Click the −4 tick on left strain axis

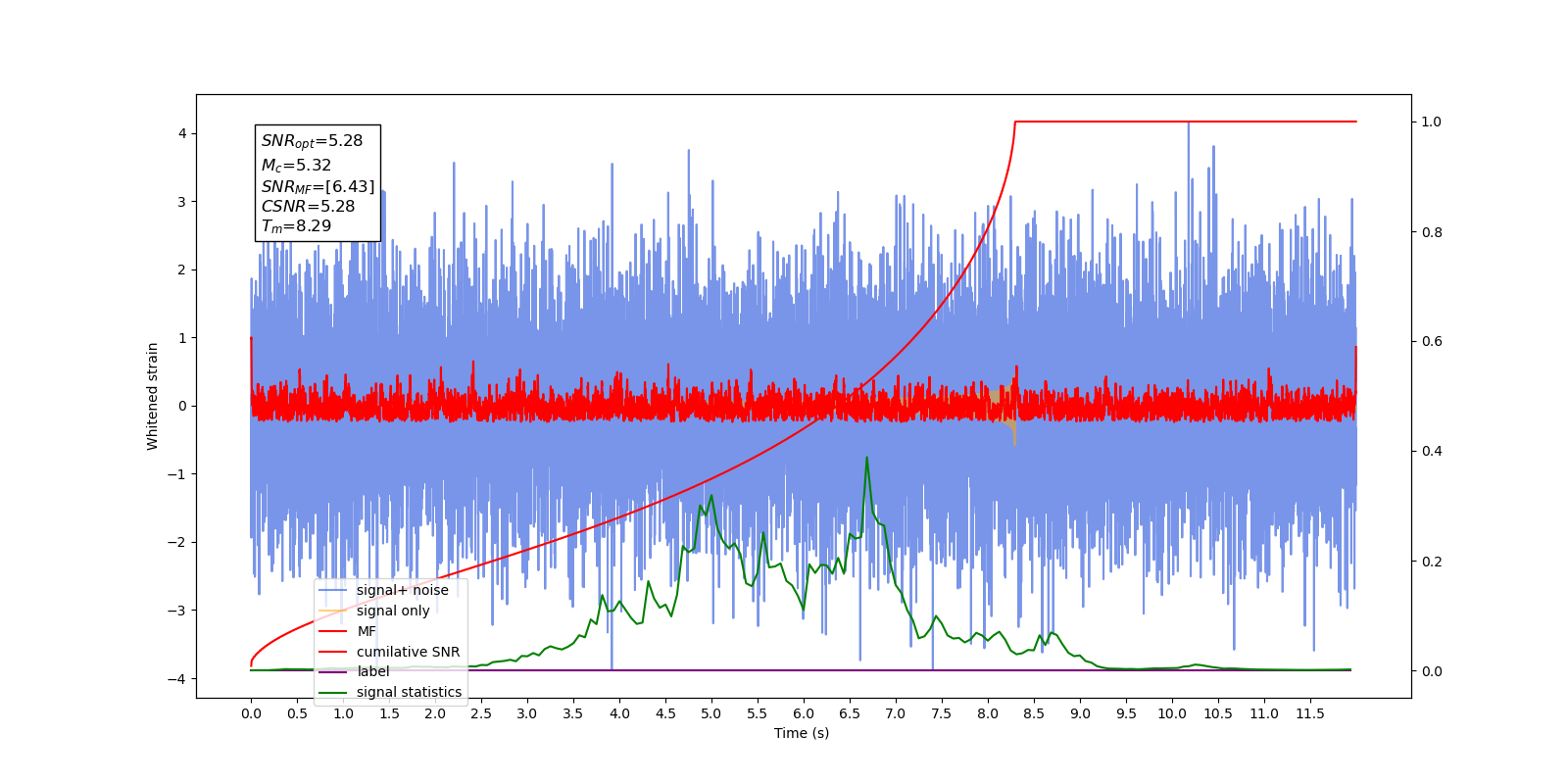(x=178, y=679)
